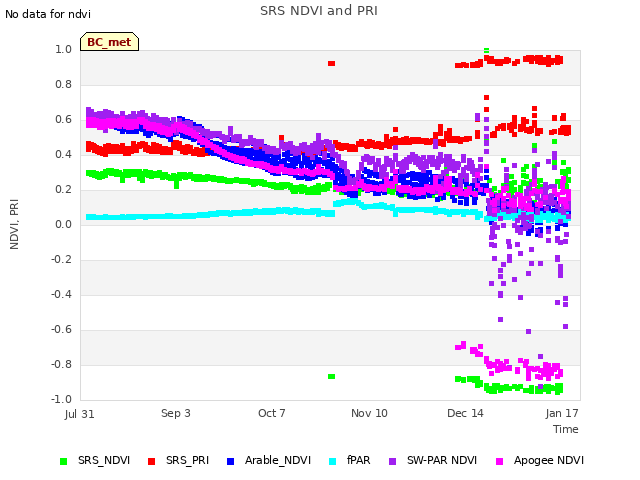The height and width of the screenshot is (480, 640).
Task: Toggle the Apogee NDVI series legend label
Action: pos(549,460)
